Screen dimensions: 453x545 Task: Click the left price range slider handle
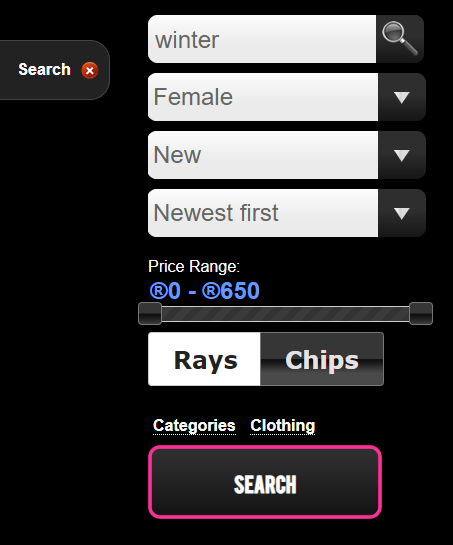coord(150,314)
